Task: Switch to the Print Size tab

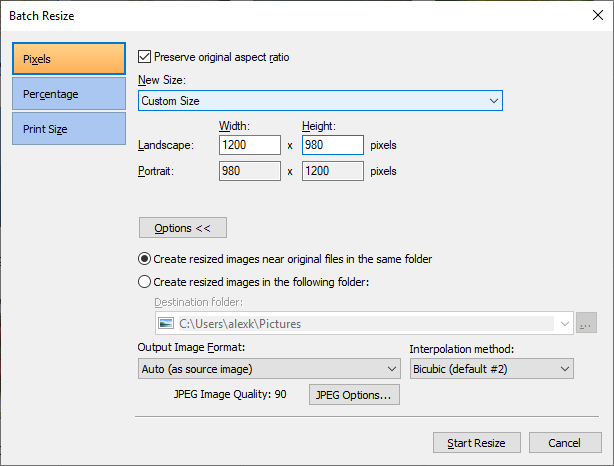Action: (69, 129)
